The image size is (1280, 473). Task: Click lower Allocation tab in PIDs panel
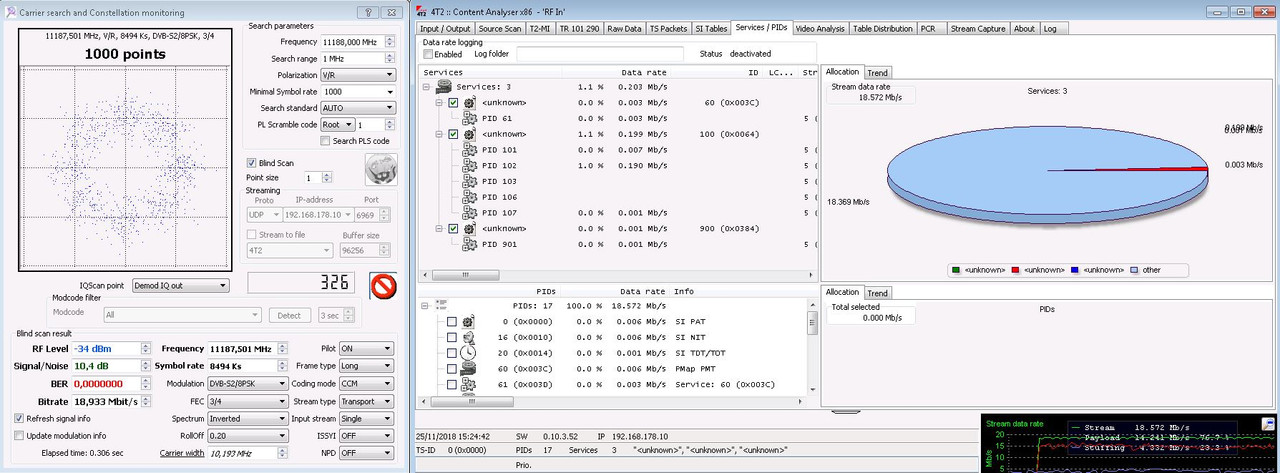pos(842,292)
